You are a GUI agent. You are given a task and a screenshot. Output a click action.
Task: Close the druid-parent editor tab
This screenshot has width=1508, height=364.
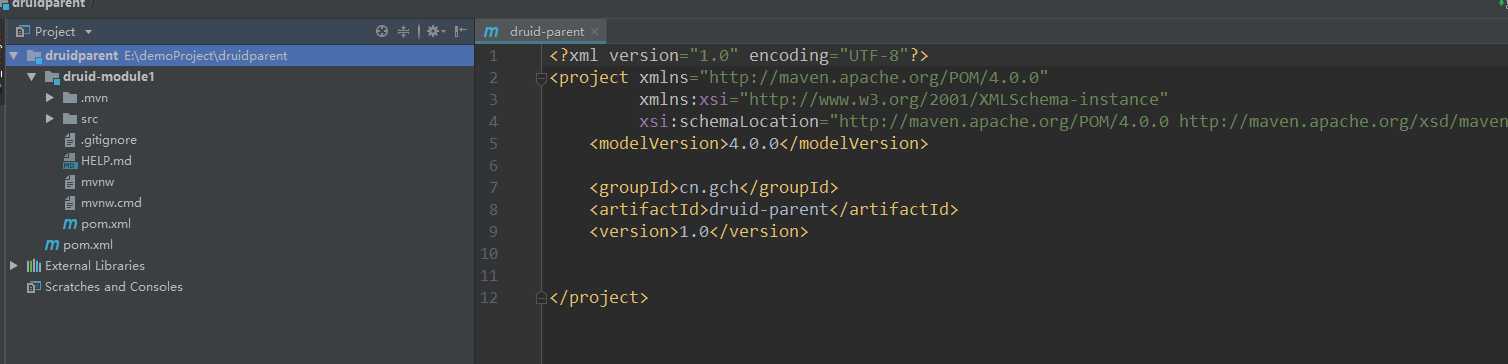point(595,32)
